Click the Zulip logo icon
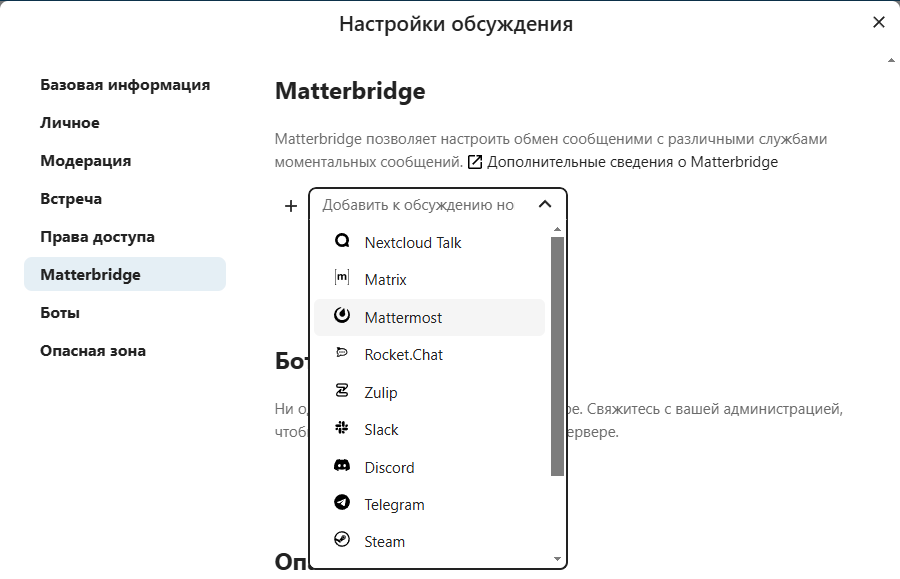This screenshot has height=579, width=900. (x=342, y=392)
